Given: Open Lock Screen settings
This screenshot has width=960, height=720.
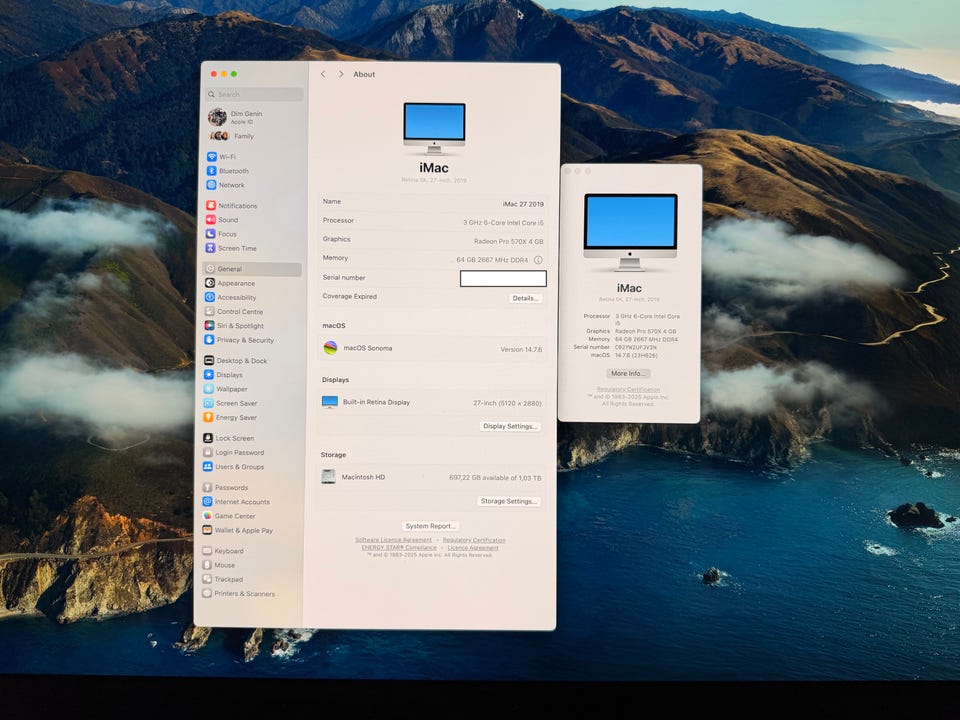Looking at the screenshot, I should [x=228, y=438].
